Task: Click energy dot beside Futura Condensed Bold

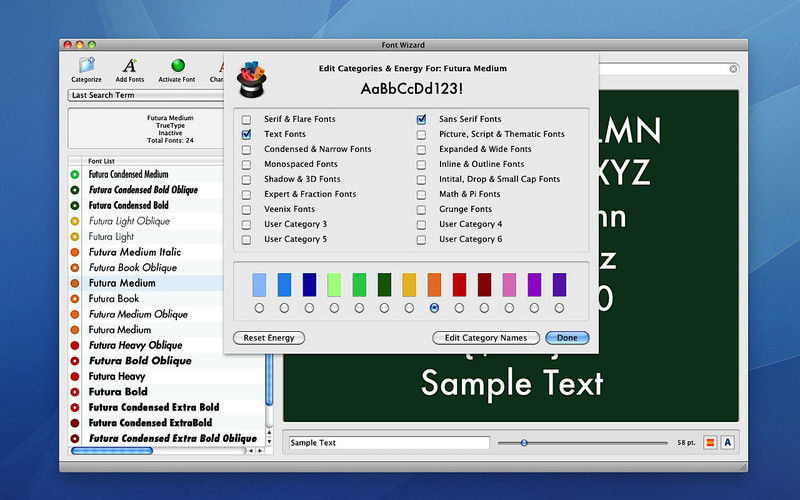Action: point(75,206)
